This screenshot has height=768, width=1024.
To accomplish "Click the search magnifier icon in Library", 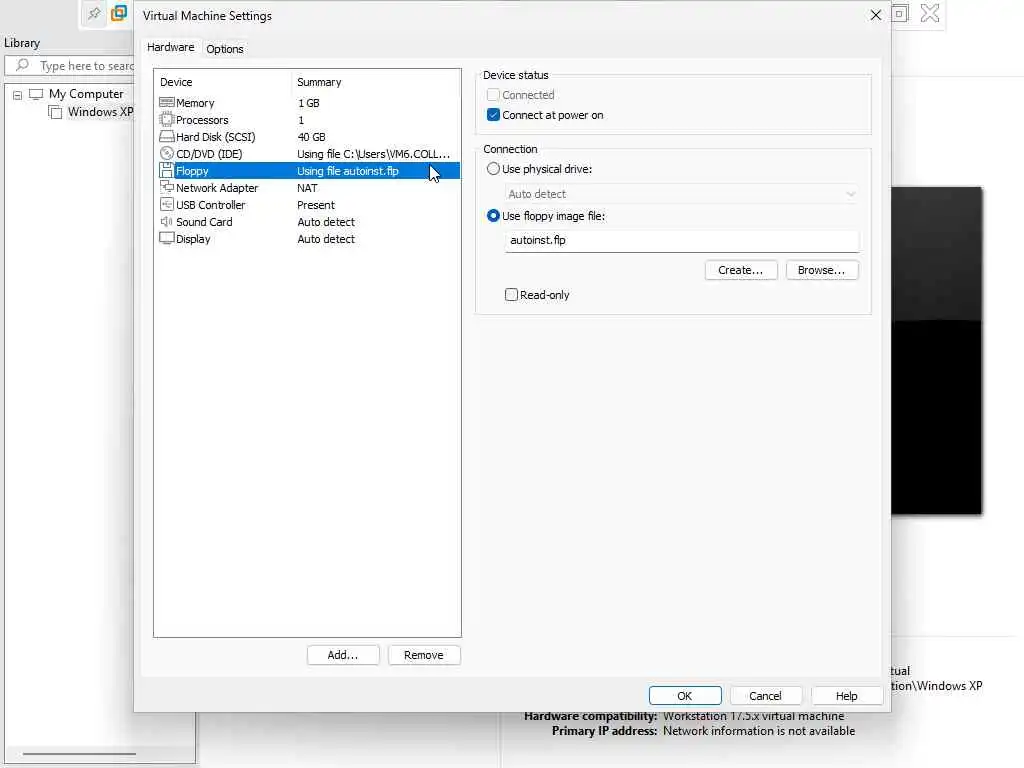I will coord(22,65).
